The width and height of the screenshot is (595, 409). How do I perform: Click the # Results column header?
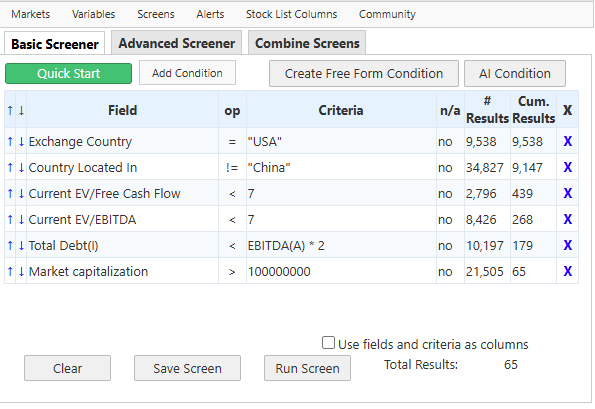click(487, 110)
